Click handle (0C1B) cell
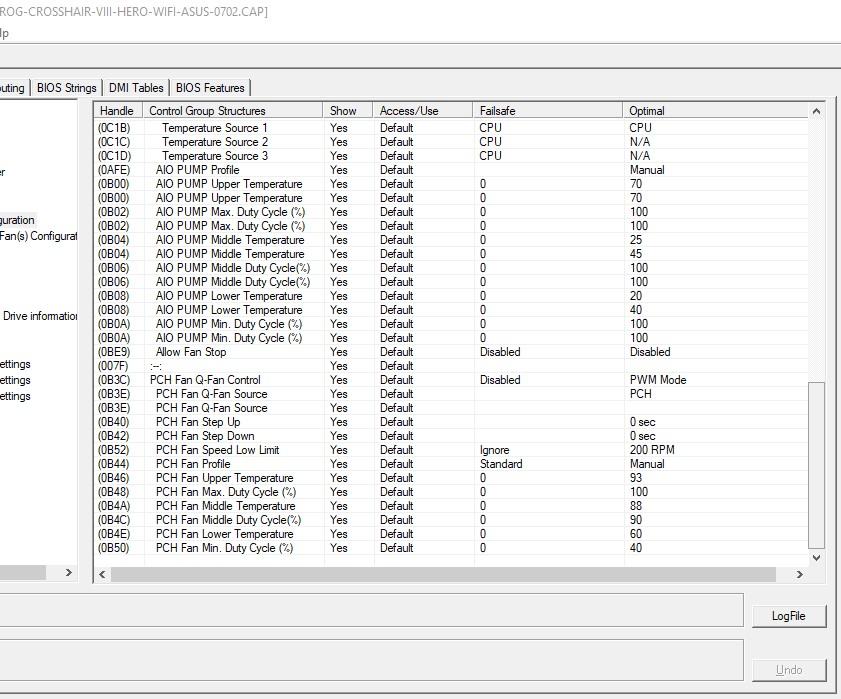Viewport: 841px width, 699px height. tap(114, 128)
